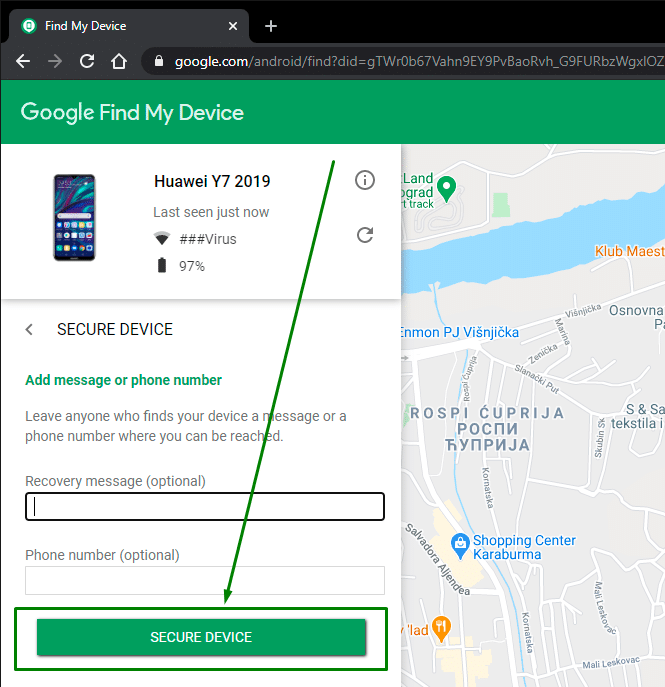The height and width of the screenshot is (687, 665).
Task: Click the Google Find My Device title
Action: pyautogui.click(x=132, y=113)
